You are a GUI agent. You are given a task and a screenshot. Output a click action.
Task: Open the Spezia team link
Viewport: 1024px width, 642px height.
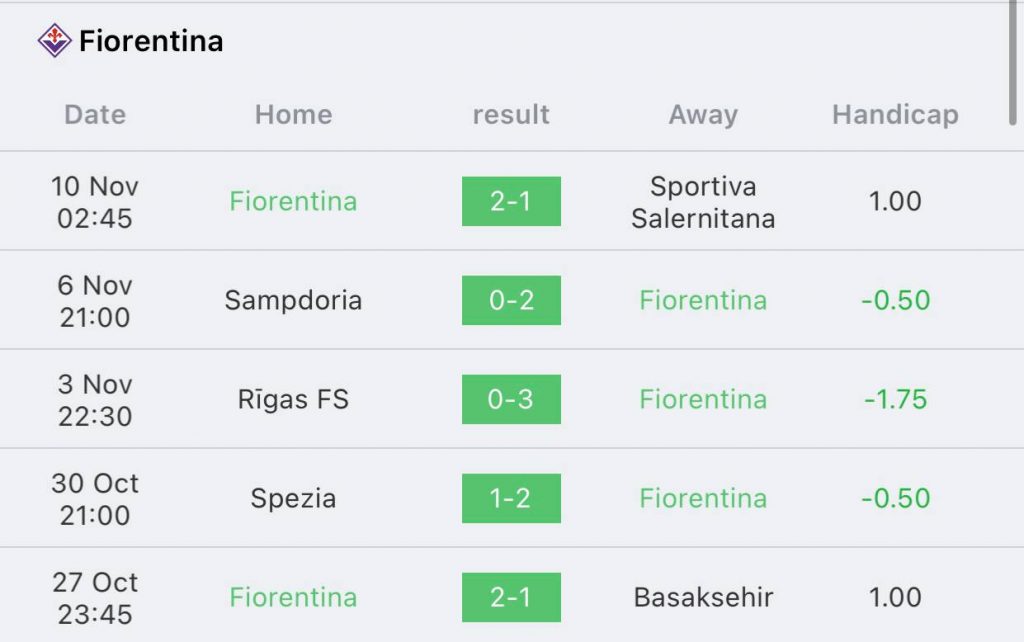point(293,498)
